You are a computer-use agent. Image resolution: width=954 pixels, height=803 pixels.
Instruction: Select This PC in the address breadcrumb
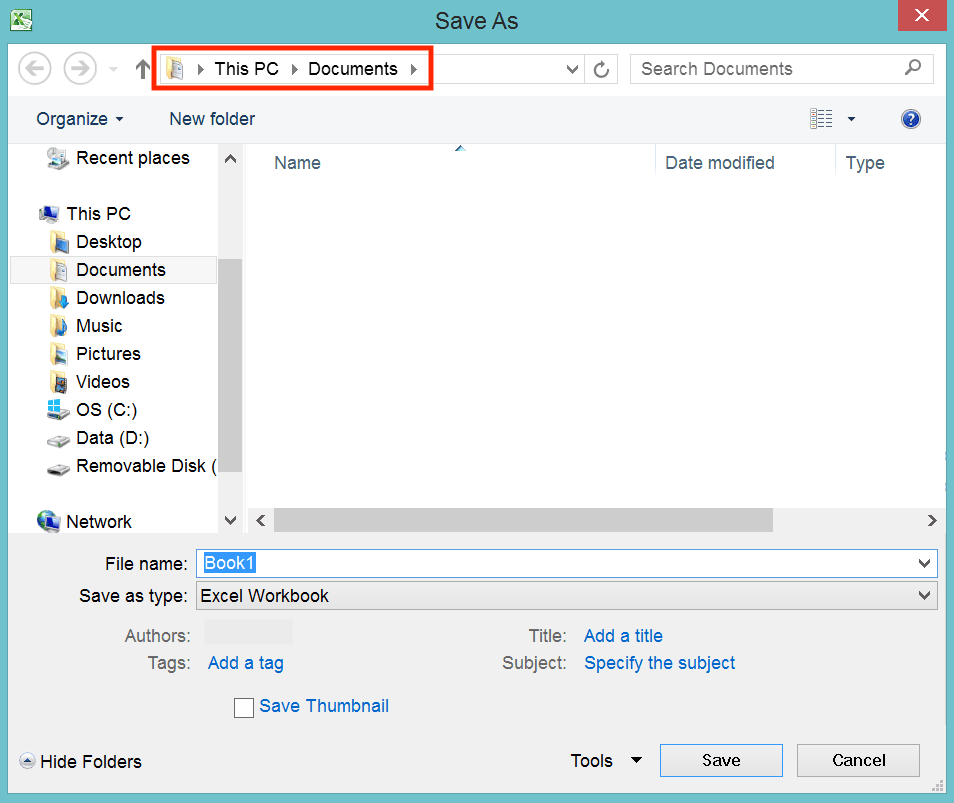[x=246, y=69]
